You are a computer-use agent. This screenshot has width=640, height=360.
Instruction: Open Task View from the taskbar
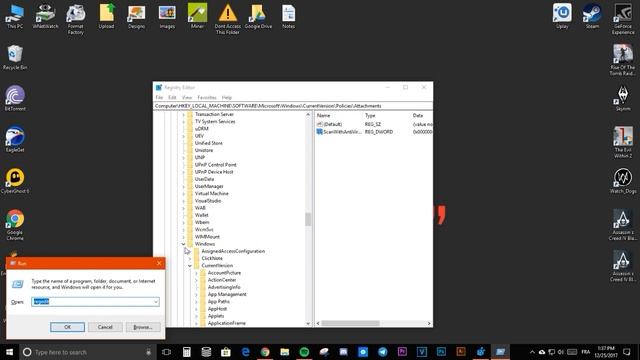pos(167,352)
